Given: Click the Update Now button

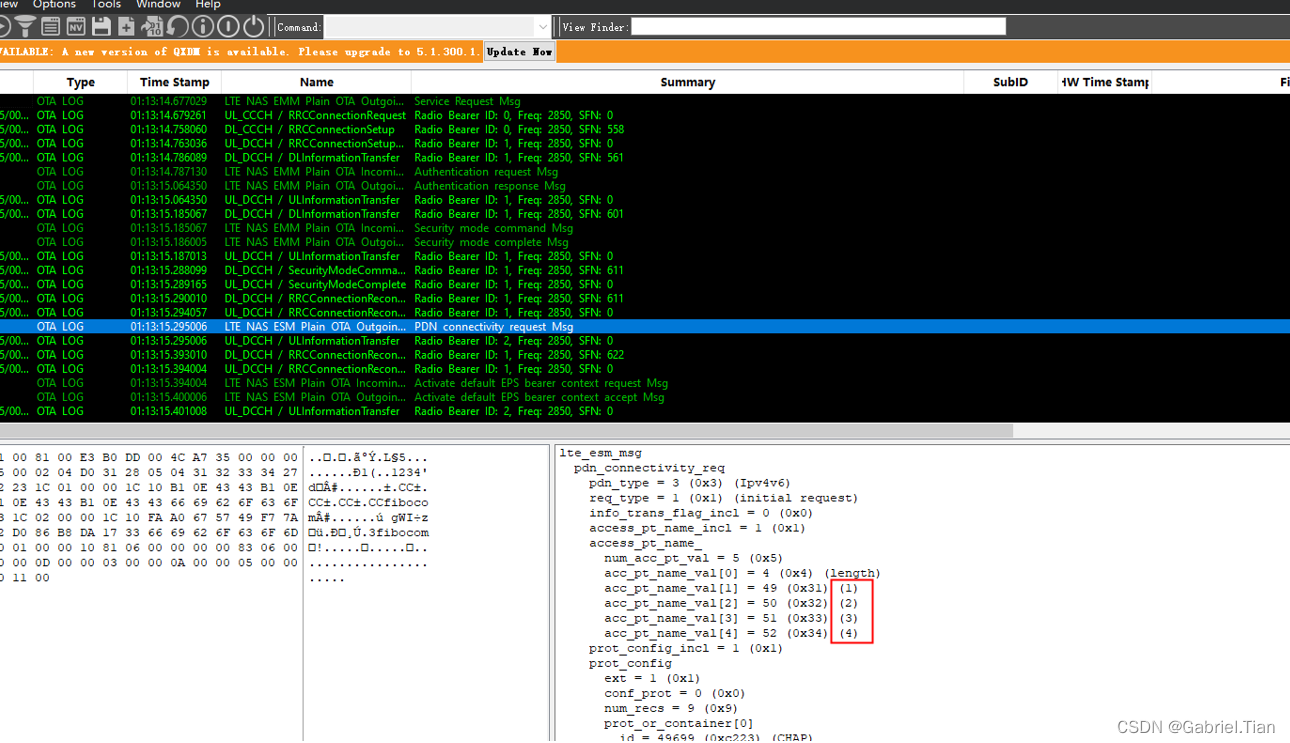Looking at the screenshot, I should coord(520,52).
